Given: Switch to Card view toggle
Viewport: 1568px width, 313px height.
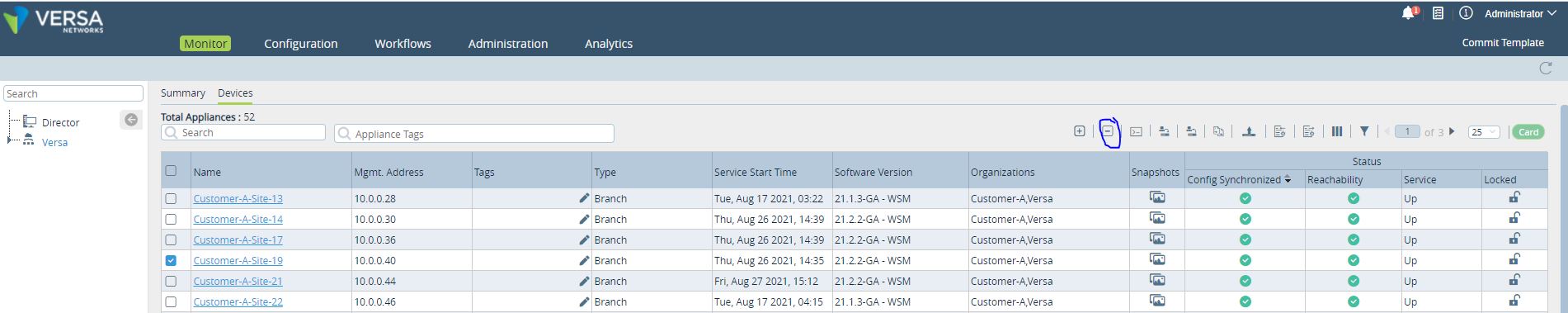Looking at the screenshot, I should (1528, 132).
